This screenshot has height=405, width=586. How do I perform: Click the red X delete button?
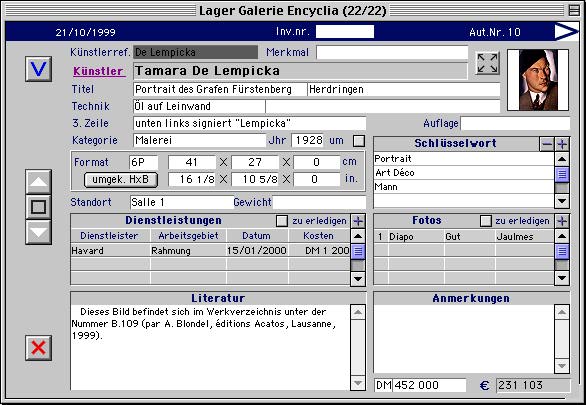coord(38,348)
